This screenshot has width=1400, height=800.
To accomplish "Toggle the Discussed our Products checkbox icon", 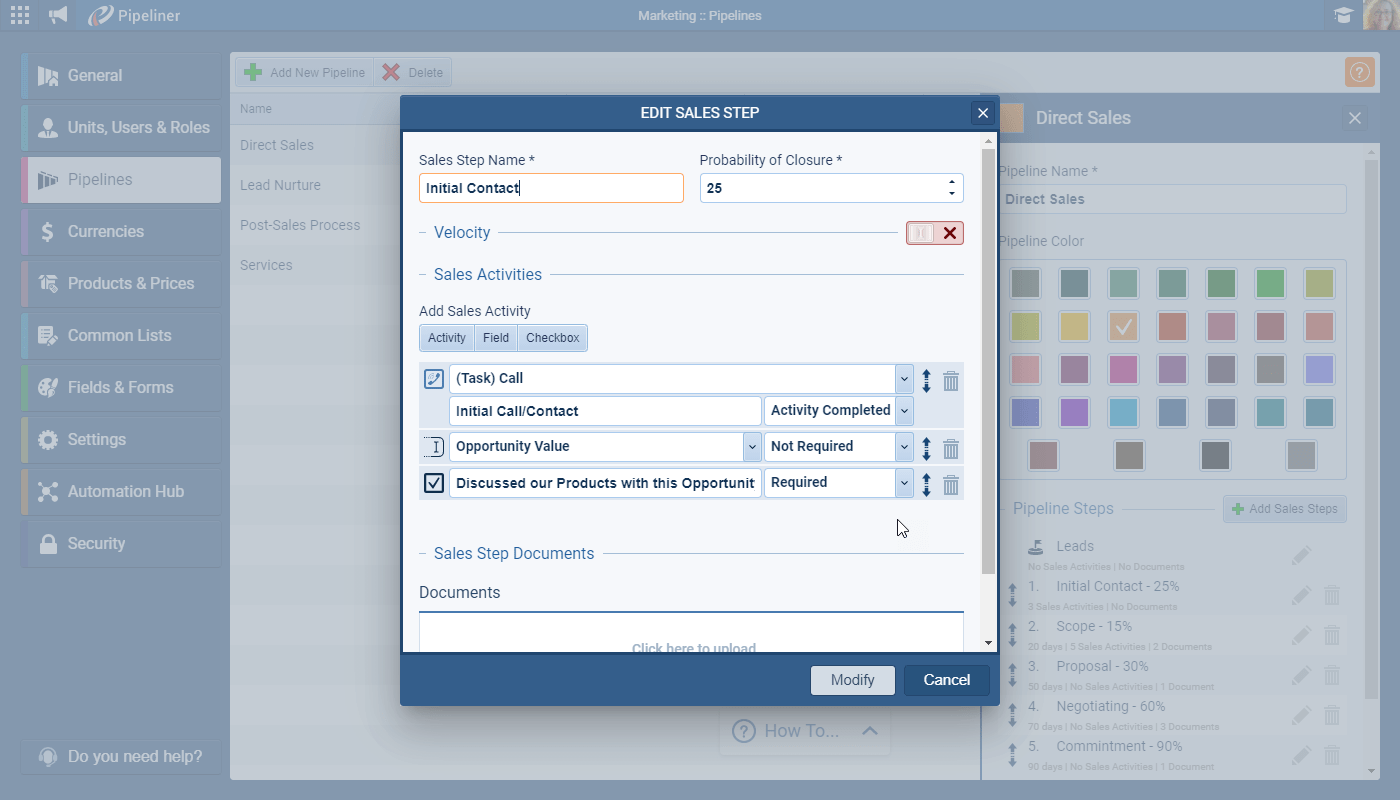I will [x=434, y=483].
